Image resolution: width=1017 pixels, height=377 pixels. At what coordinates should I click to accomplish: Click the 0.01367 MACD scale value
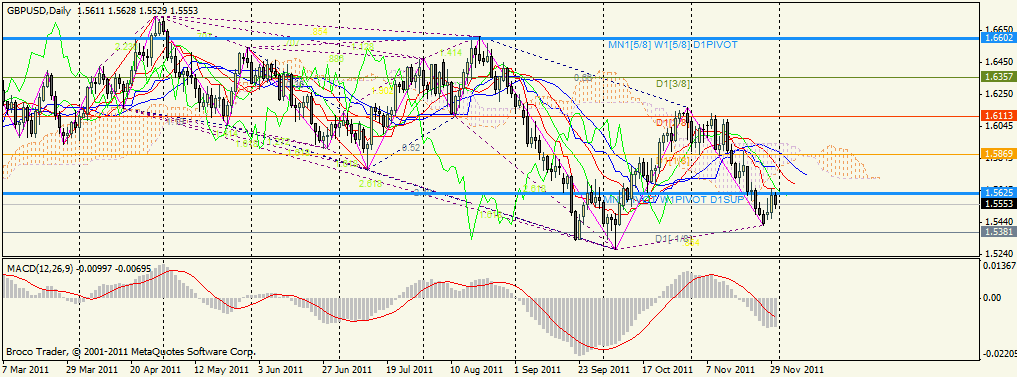(x=999, y=267)
